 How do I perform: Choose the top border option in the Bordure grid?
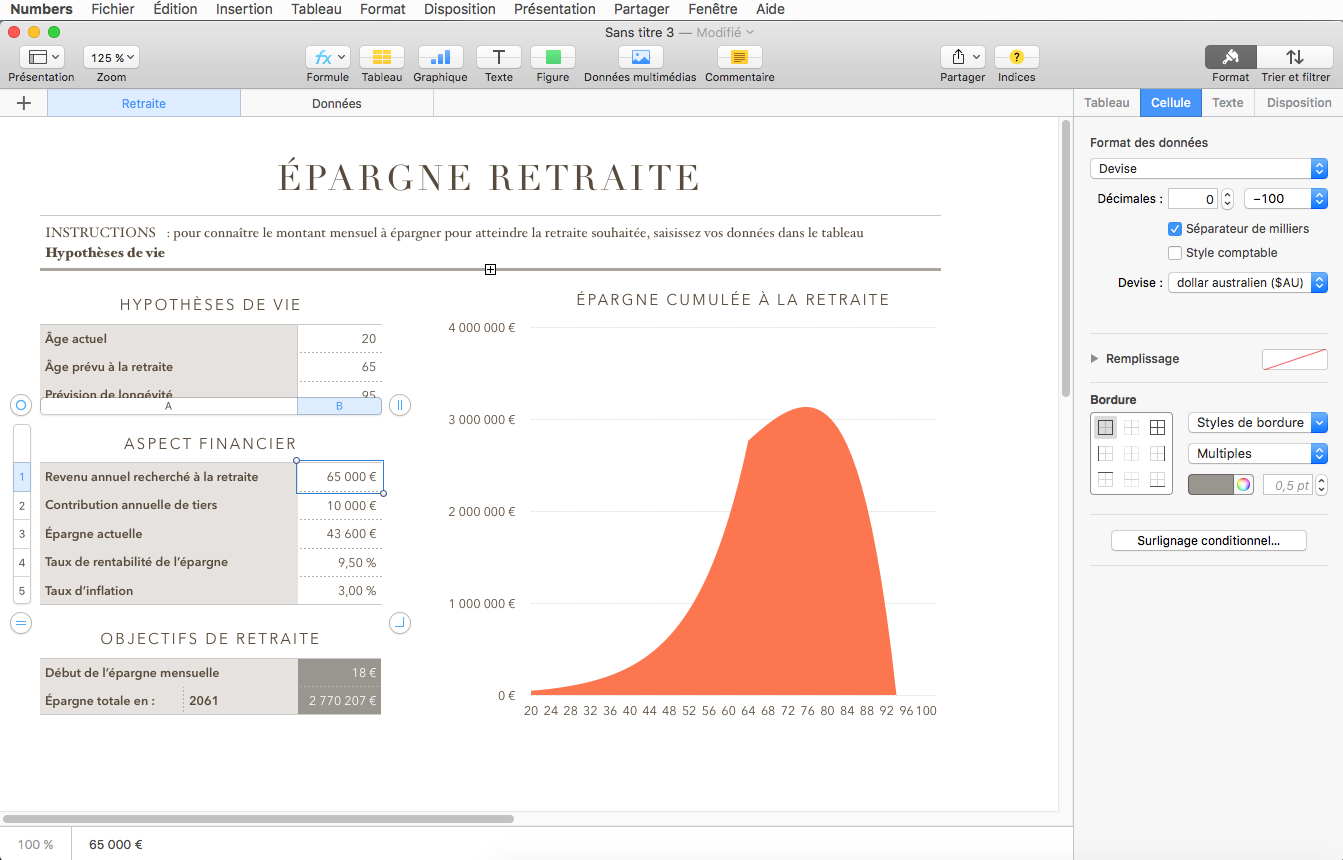[1105, 480]
